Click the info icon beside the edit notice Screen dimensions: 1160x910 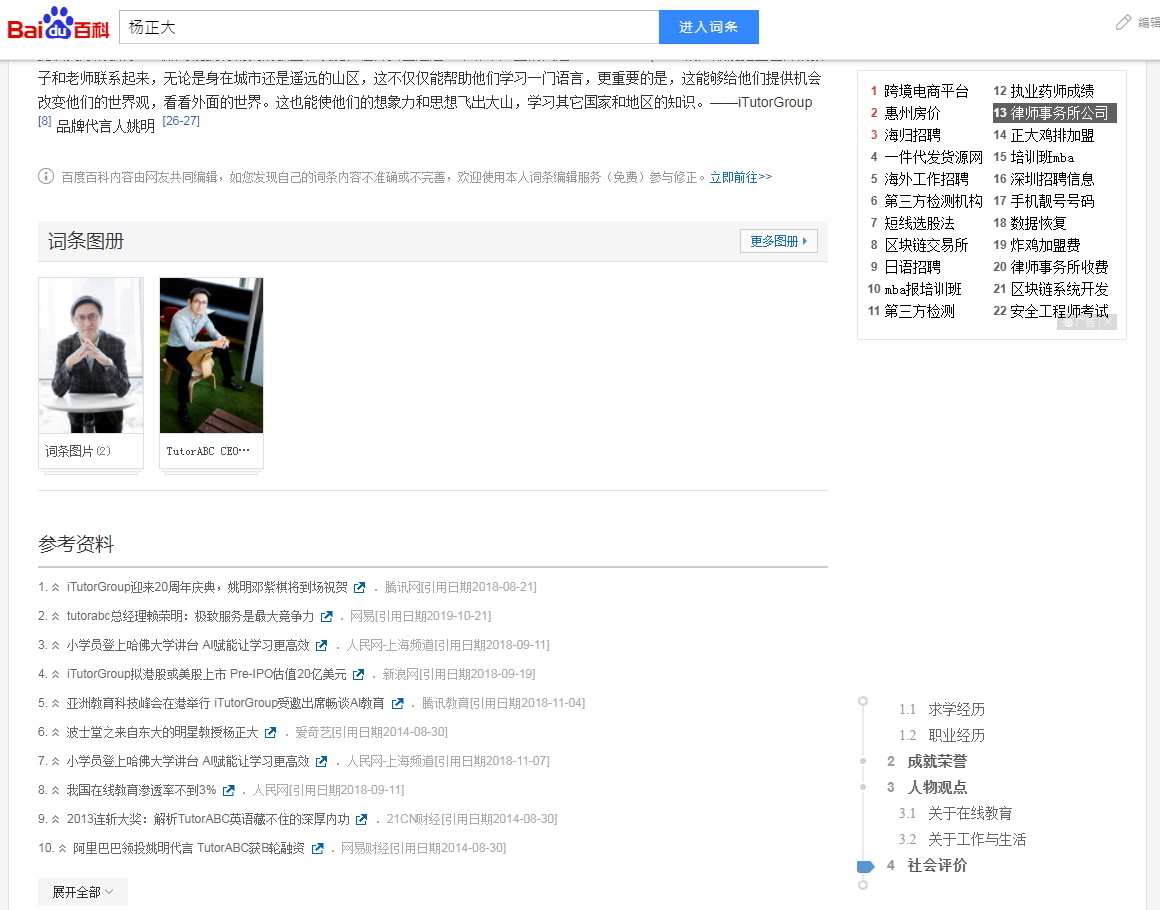click(x=46, y=177)
